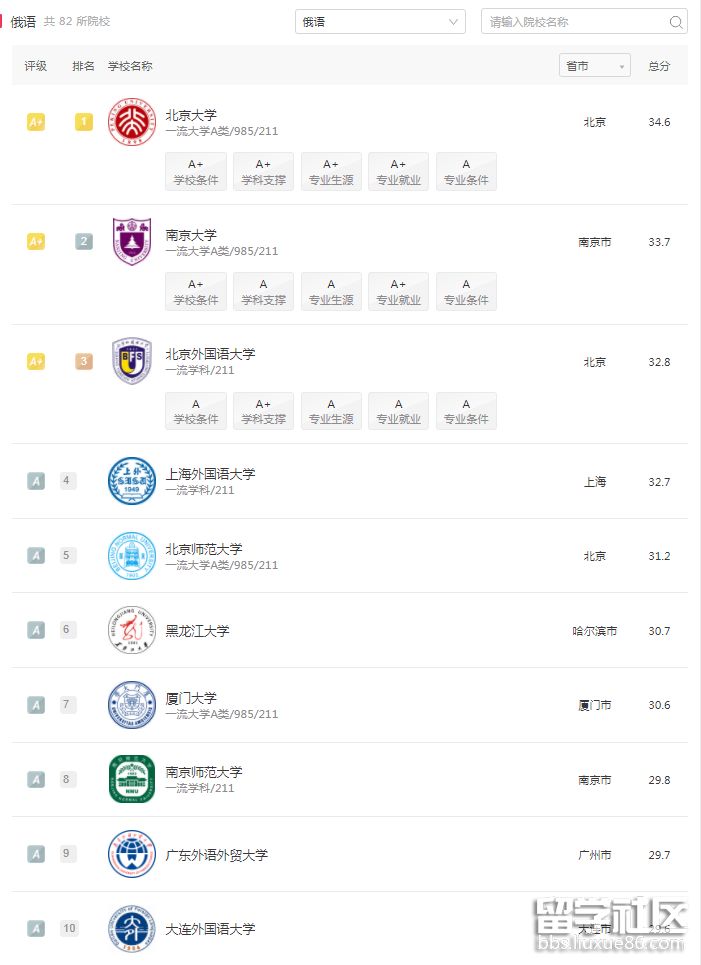This screenshot has width=701, height=965.
Task: Click the Peking University logo
Action: point(132,122)
